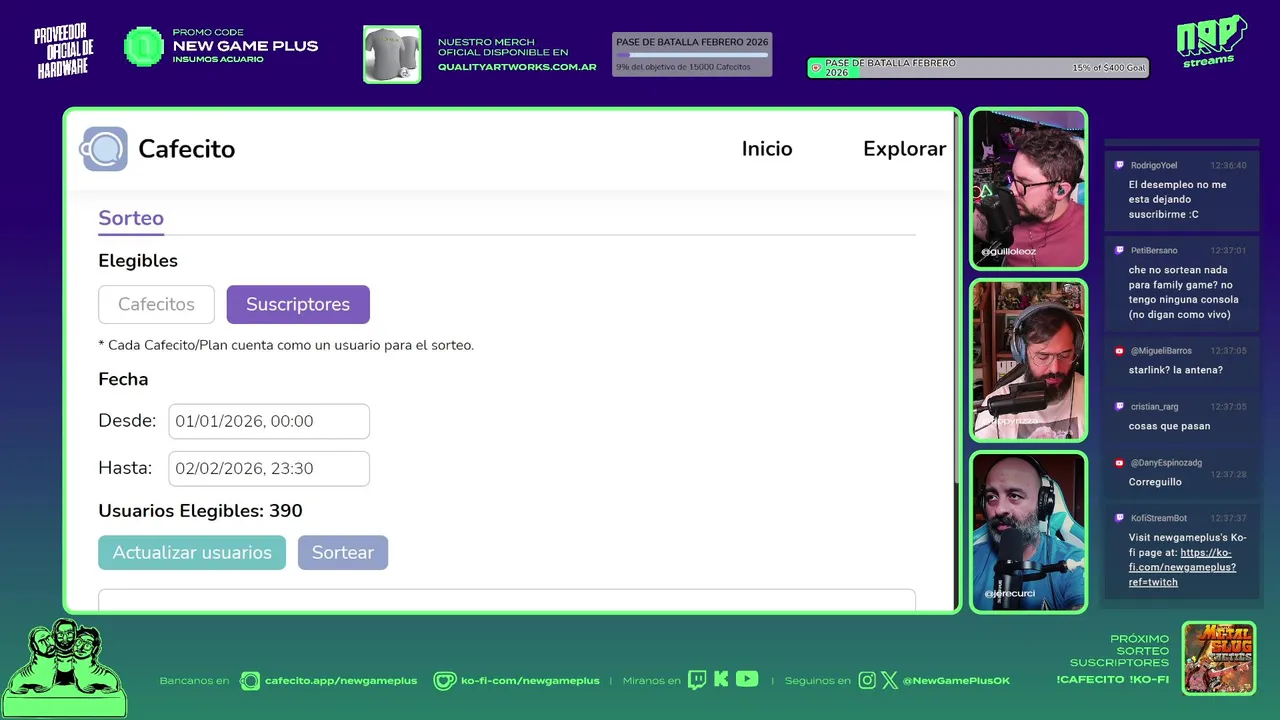Click the 9% Cafecitos goal progress bar
The width and height of the screenshot is (1280, 720).
692,55
